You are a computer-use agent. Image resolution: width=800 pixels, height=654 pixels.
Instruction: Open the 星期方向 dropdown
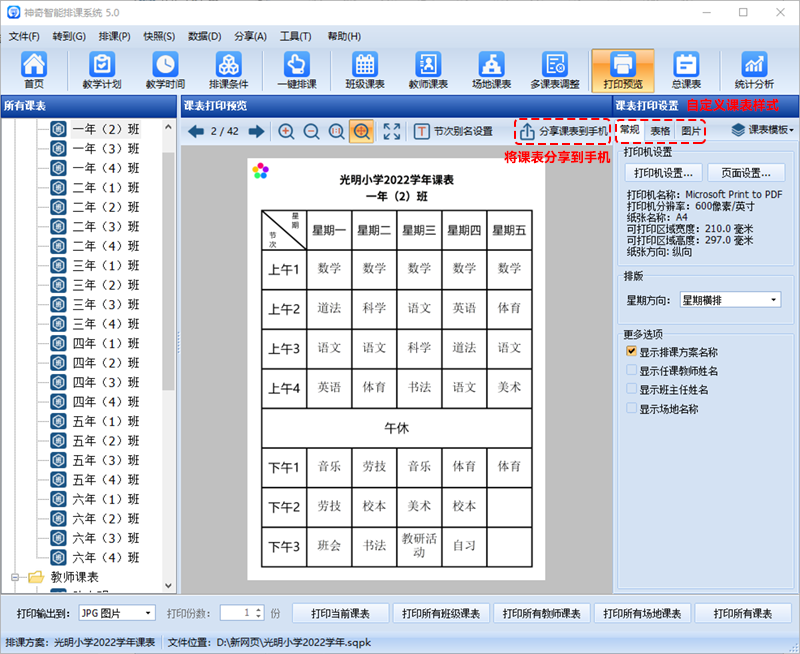click(730, 300)
